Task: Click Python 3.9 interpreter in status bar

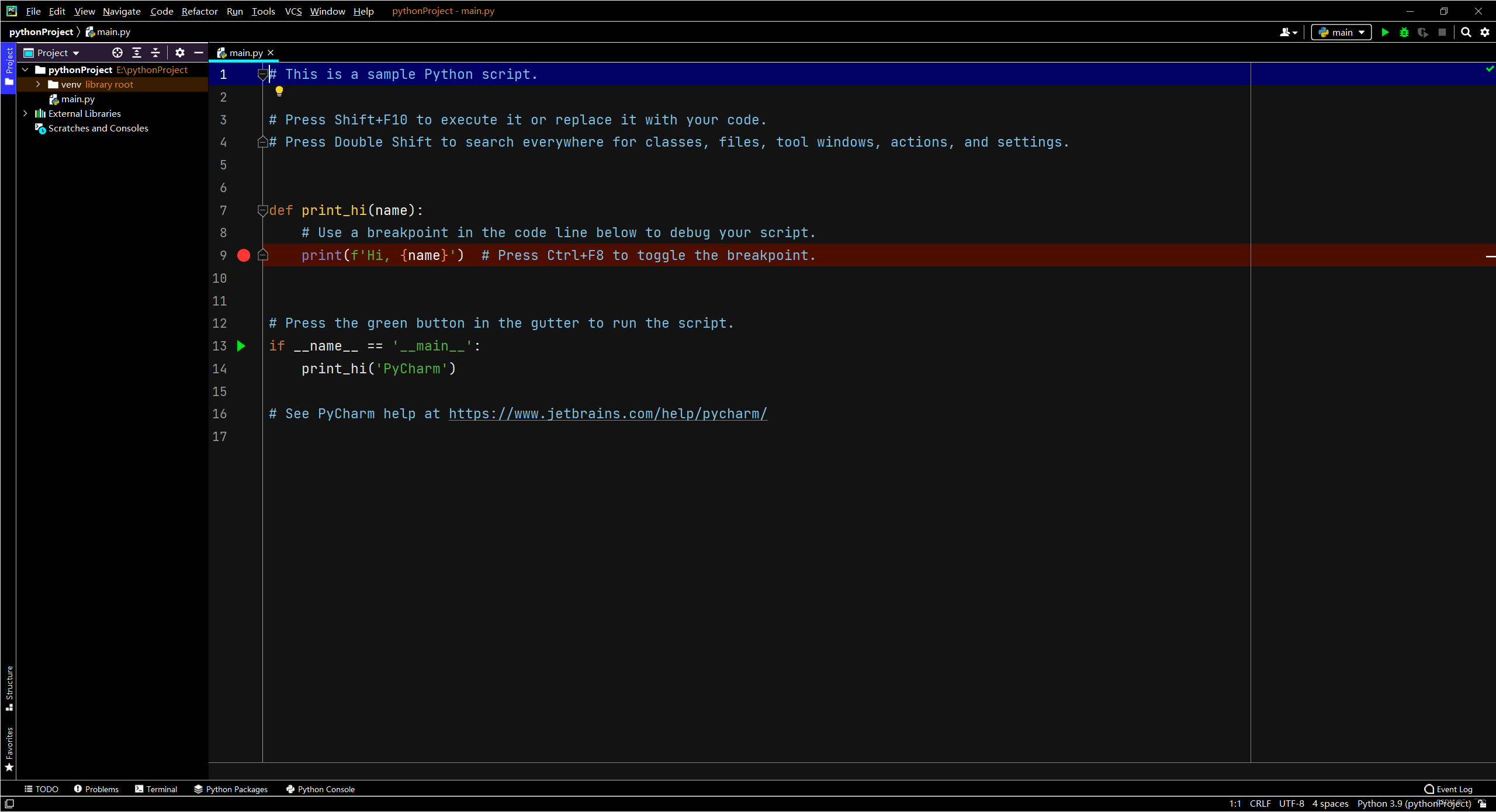Action: (1413, 804)
